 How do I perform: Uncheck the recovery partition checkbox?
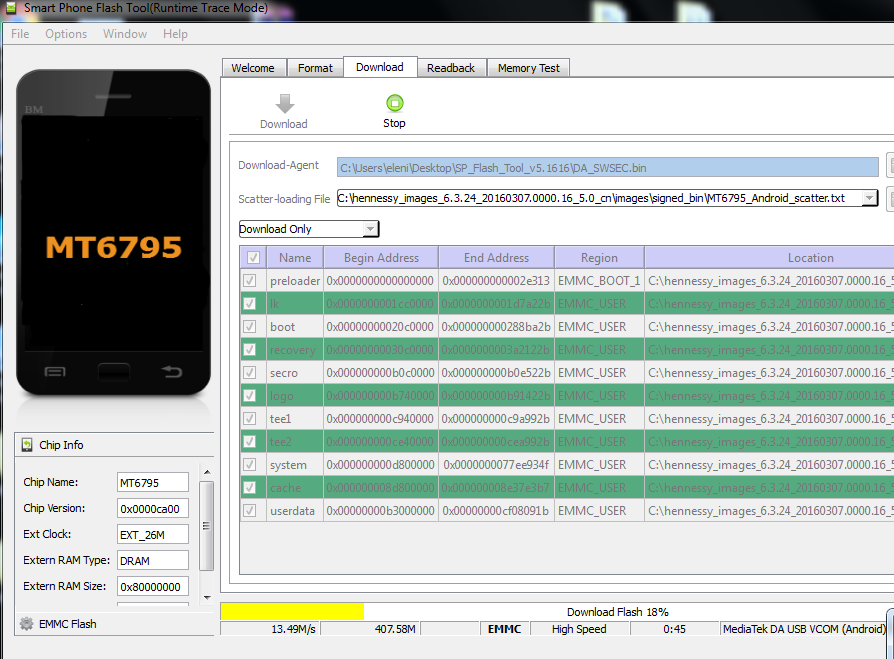250,350
